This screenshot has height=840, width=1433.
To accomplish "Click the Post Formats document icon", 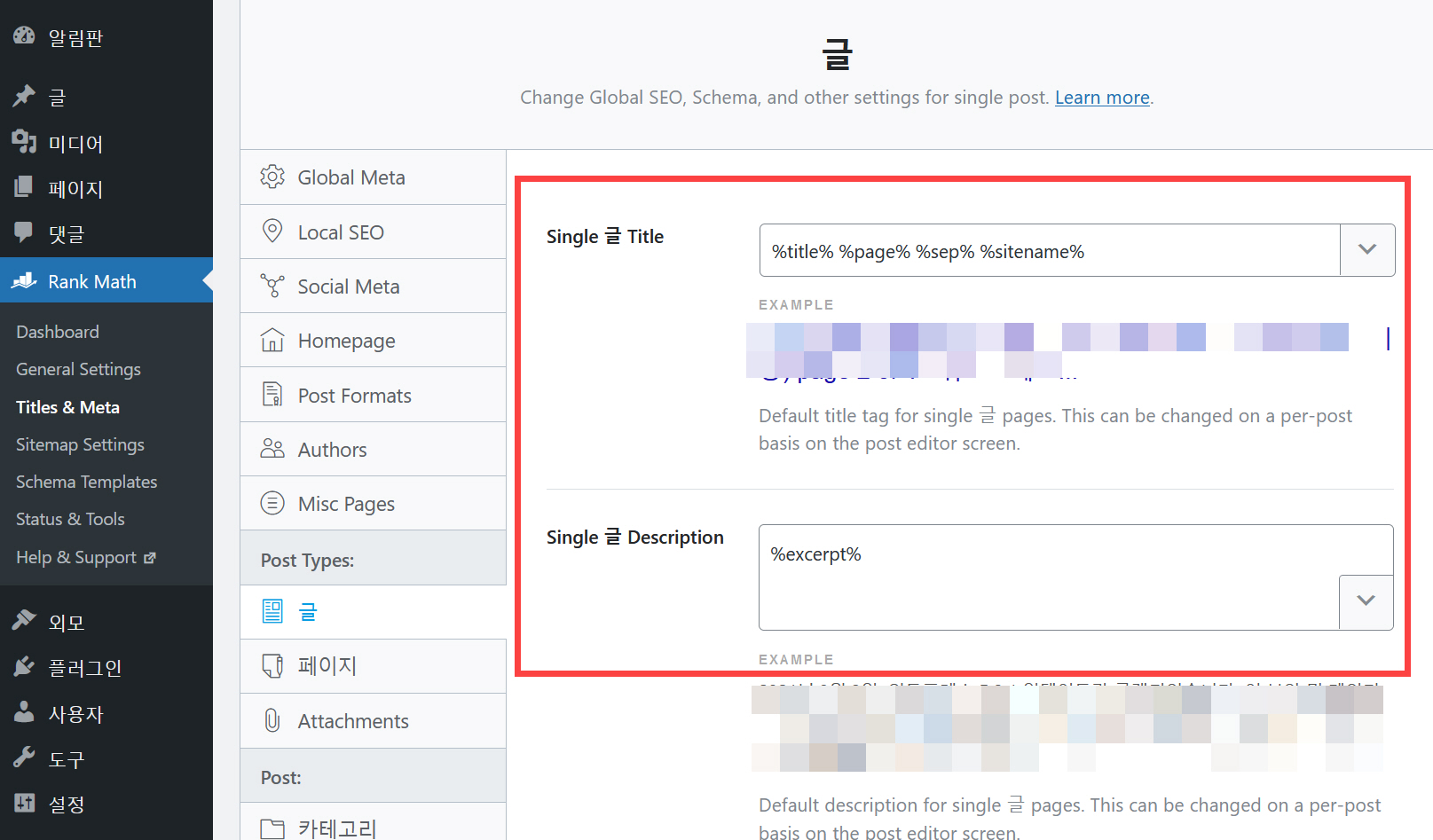I will click(x=272, y=395).
